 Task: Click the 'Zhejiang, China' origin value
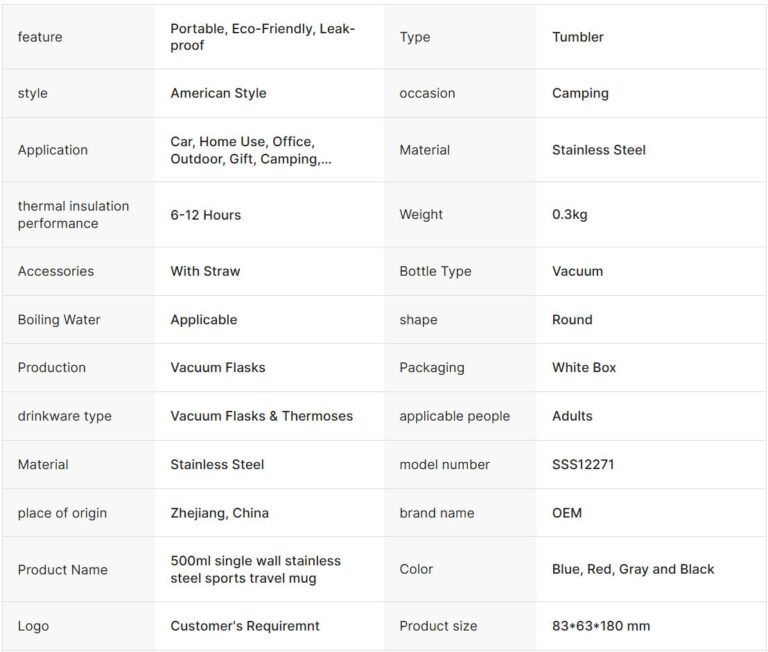click(219, 513)
